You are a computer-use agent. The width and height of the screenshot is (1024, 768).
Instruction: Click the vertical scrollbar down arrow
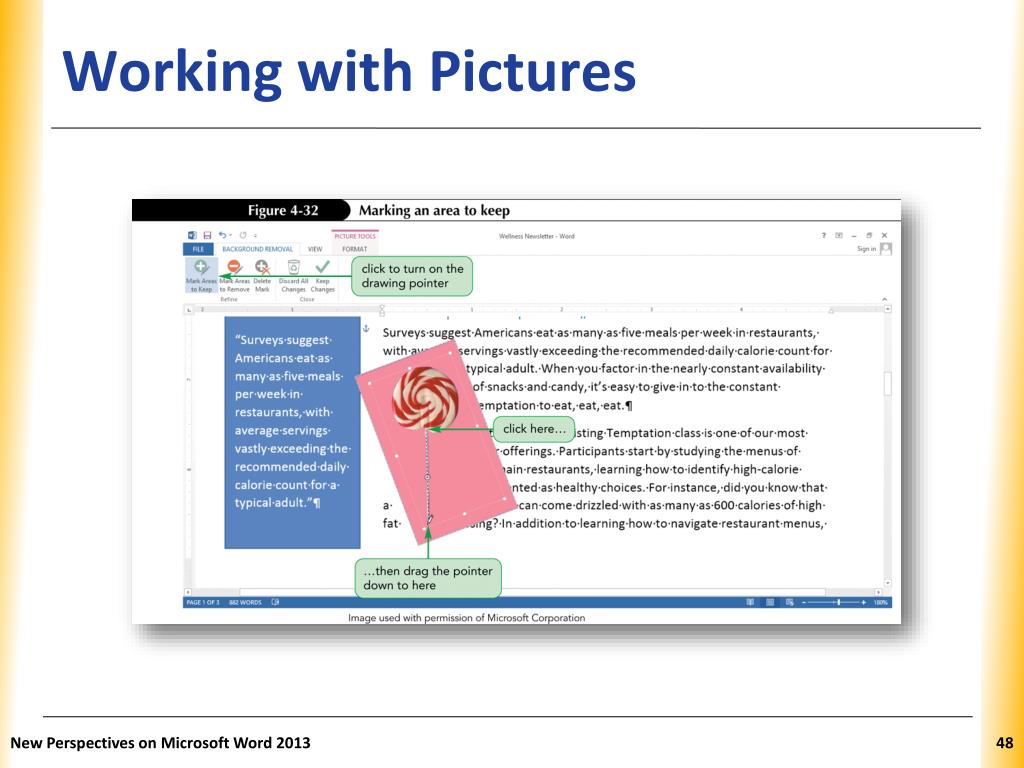[x=888, y=583]
